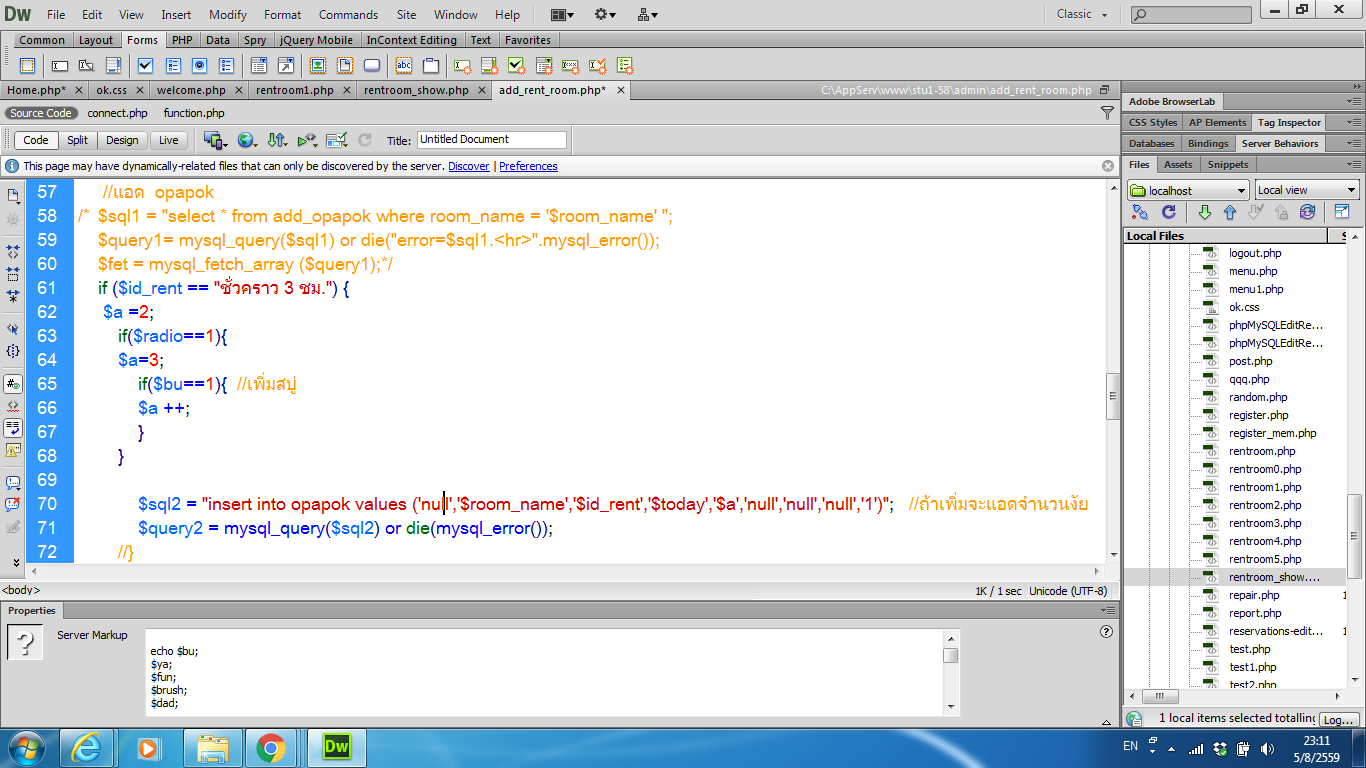Open the Local view dropdown

coord(1307,190)
